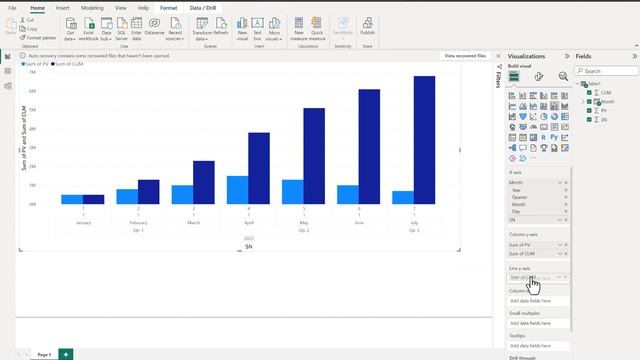The image size is (640, 360).
Task: Click the Fields search box
Action: (x=607, y=71)
